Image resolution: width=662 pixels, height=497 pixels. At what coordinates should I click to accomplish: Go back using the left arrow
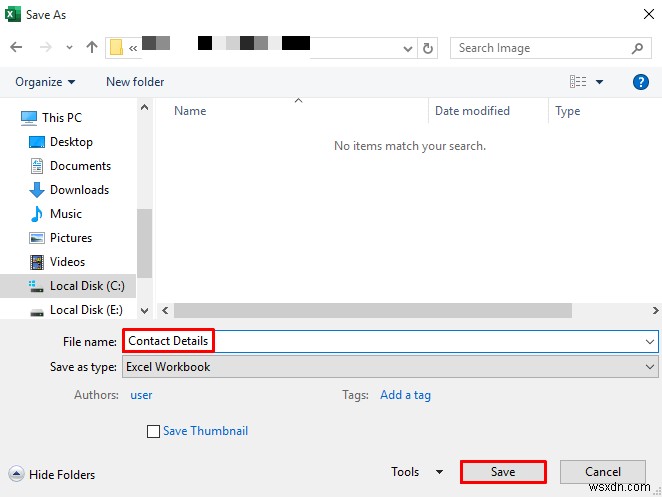[16, 47]
